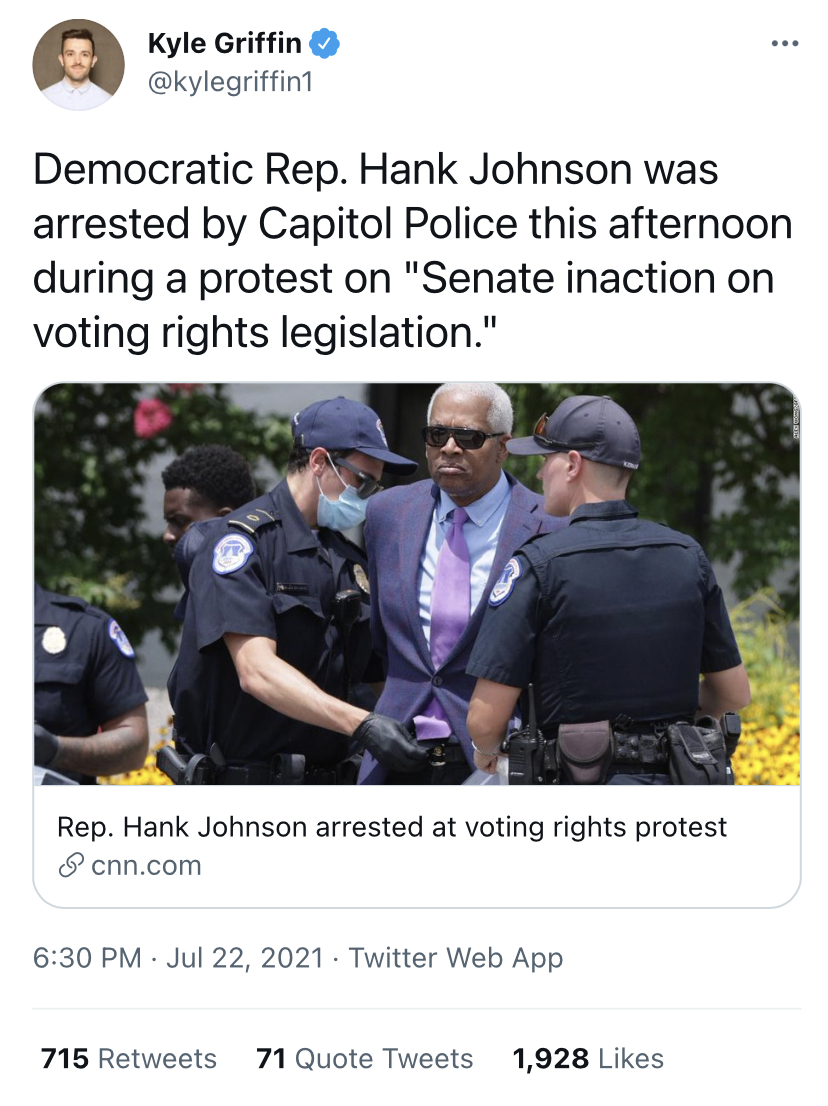View the 71 Quote Tweets
Image resolution: width=828 pixels, height=1106 pixels.
[365, 1058]
